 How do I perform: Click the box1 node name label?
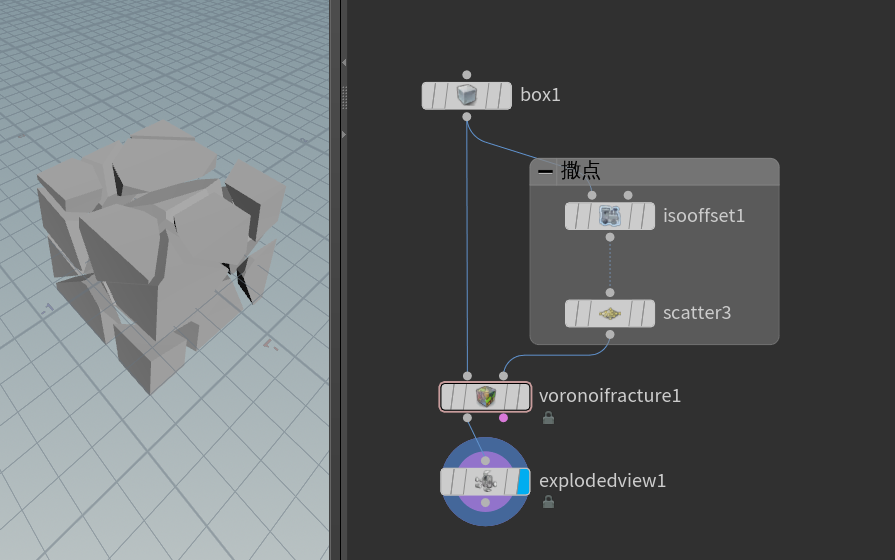pyautogui.click(x=540, y=95)
